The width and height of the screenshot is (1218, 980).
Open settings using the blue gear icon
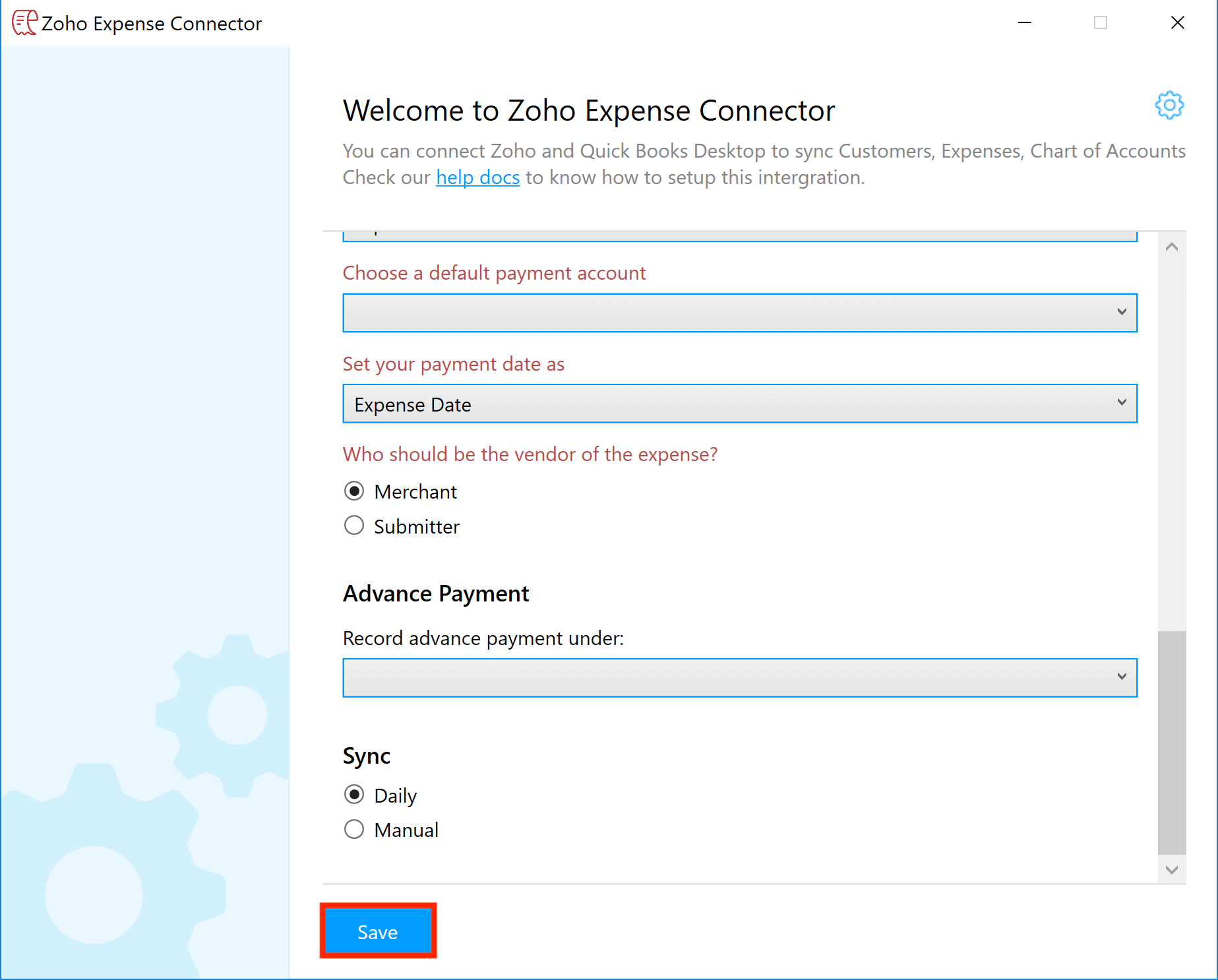click(x=1169, y=104)
